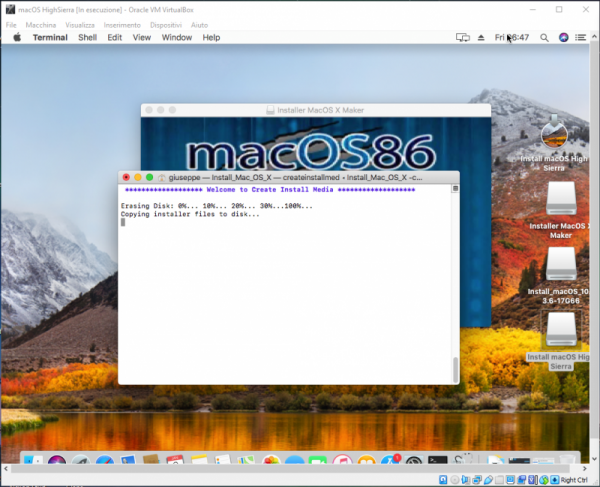This screenshot has height=487, width=600.
Task: Click the Terminal window vertical scrollbar thumb
Action: [x=455, y=370]
